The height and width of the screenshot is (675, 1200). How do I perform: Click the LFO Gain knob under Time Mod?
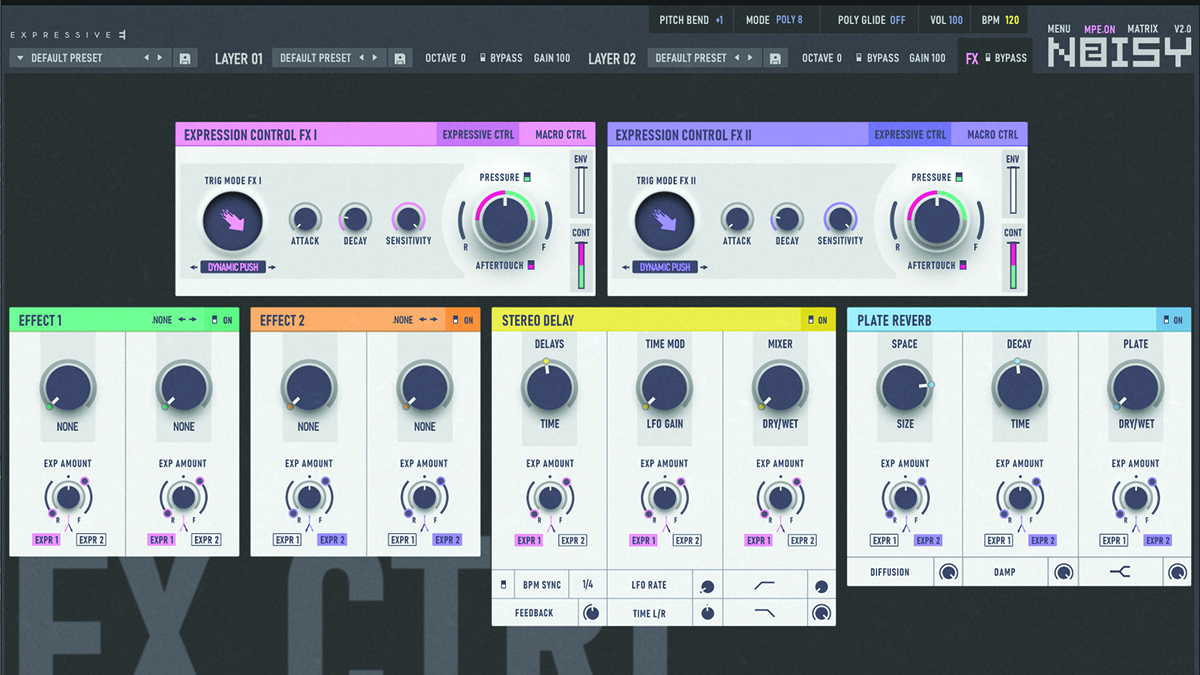pyautogui.click(x=665, y=387)
